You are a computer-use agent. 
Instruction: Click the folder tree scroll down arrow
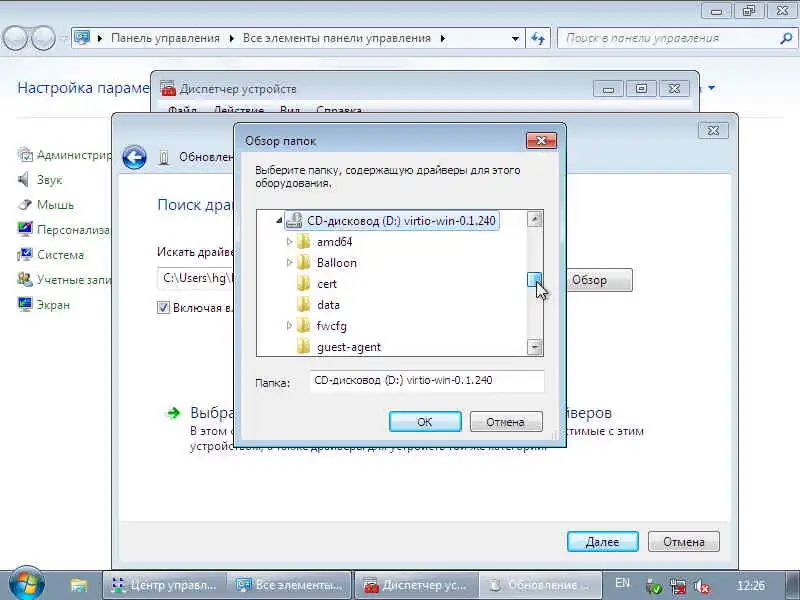pos(535,347)
